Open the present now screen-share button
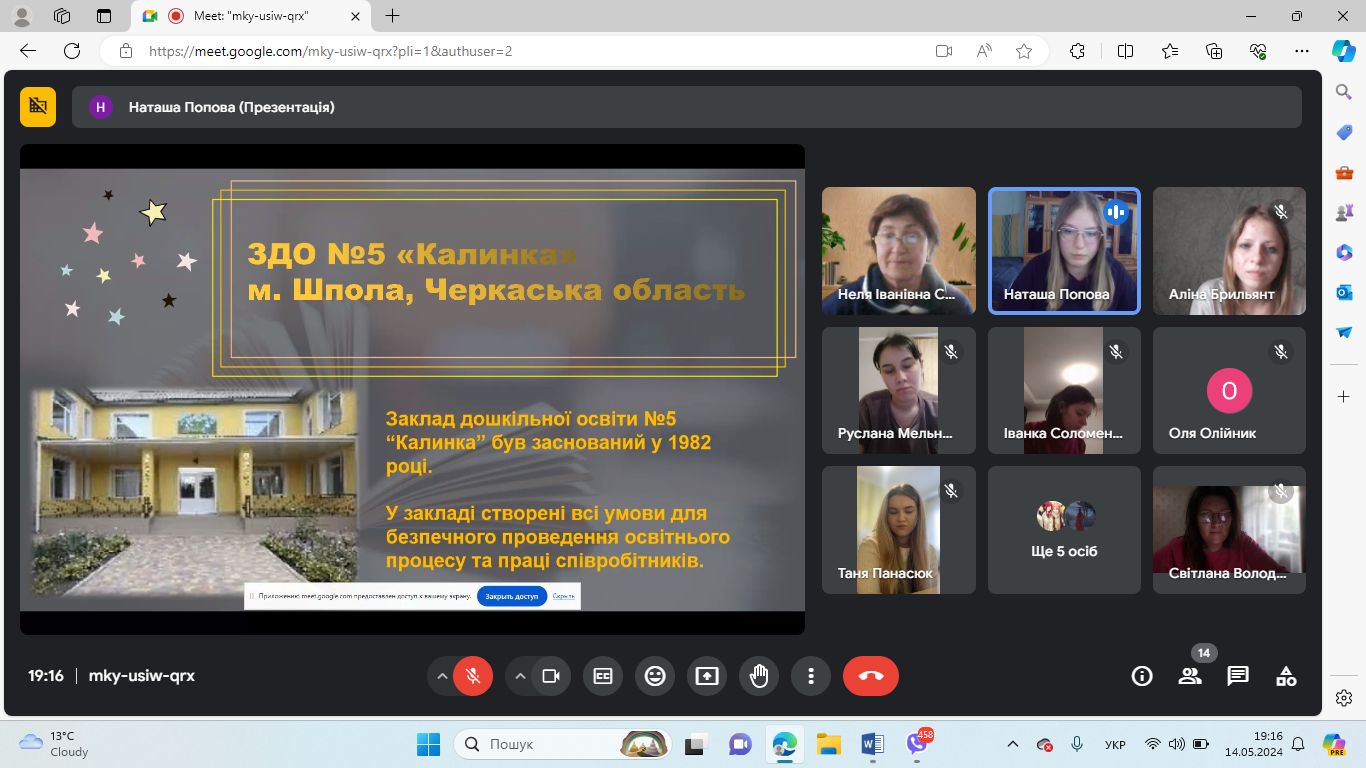The width and height of the screenshot is (1366, 768). click(707, 676)
